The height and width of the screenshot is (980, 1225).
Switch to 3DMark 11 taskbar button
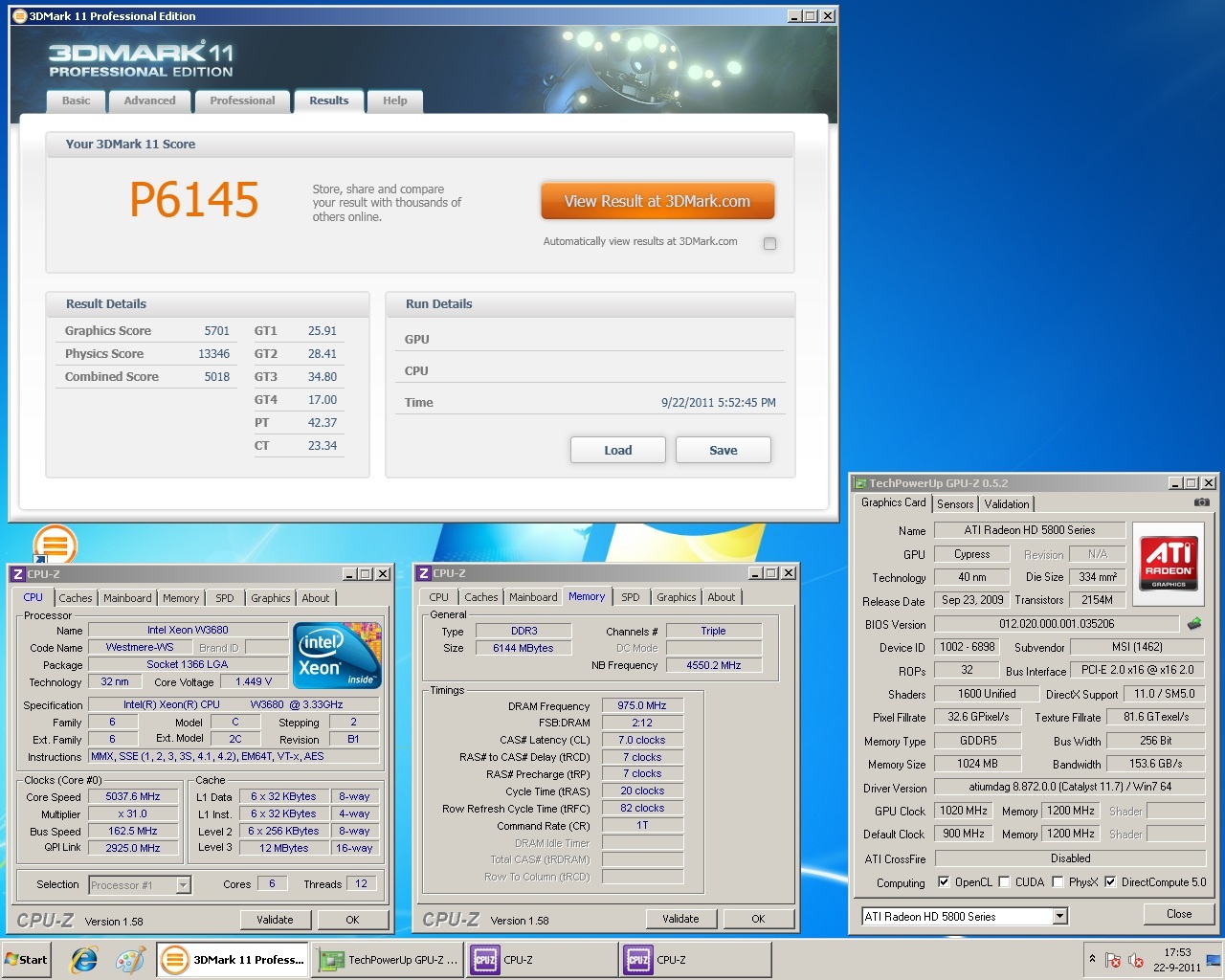(233, 960)
